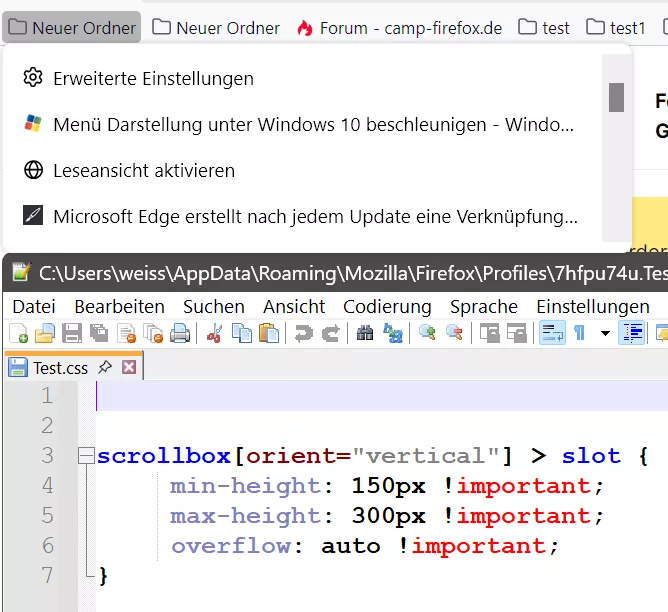Open the Forum - camp-firefox.de bookmark
Image resolution: width=668 pixels, height=612 pixels.
coord(399,28)
